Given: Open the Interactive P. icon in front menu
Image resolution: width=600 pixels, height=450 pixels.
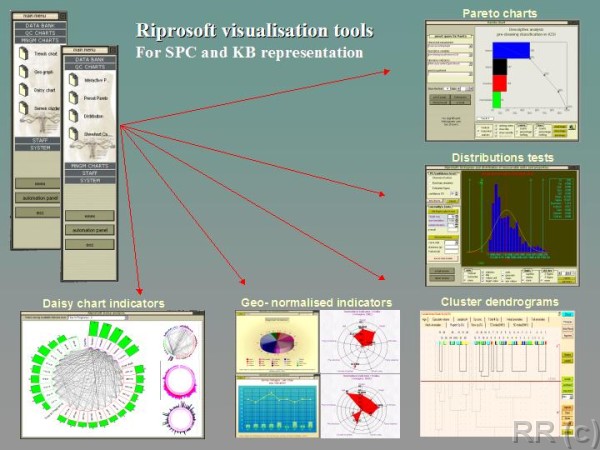Looking at the screenshot, I should pos(73,80).
